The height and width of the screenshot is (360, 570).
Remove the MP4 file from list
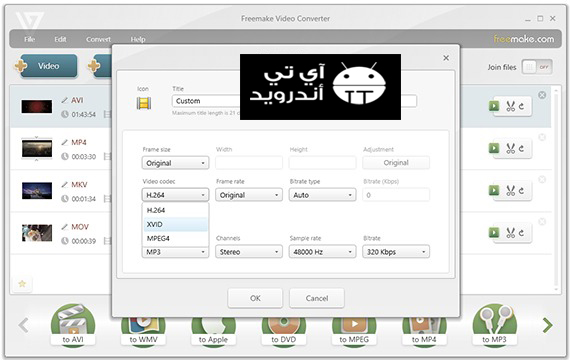click(542, 137)
